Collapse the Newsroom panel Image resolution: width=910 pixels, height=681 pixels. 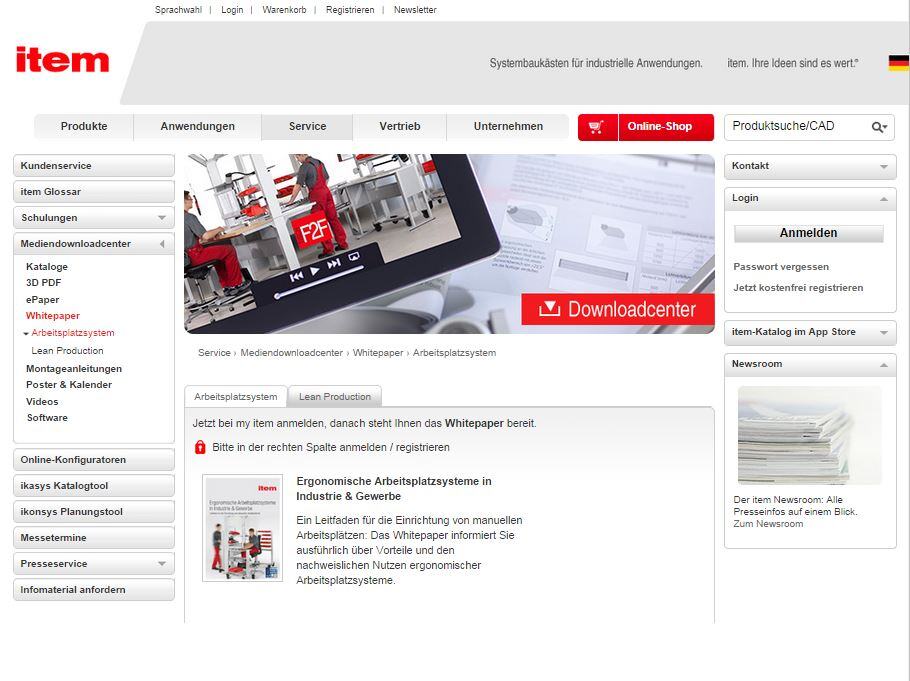883,365
